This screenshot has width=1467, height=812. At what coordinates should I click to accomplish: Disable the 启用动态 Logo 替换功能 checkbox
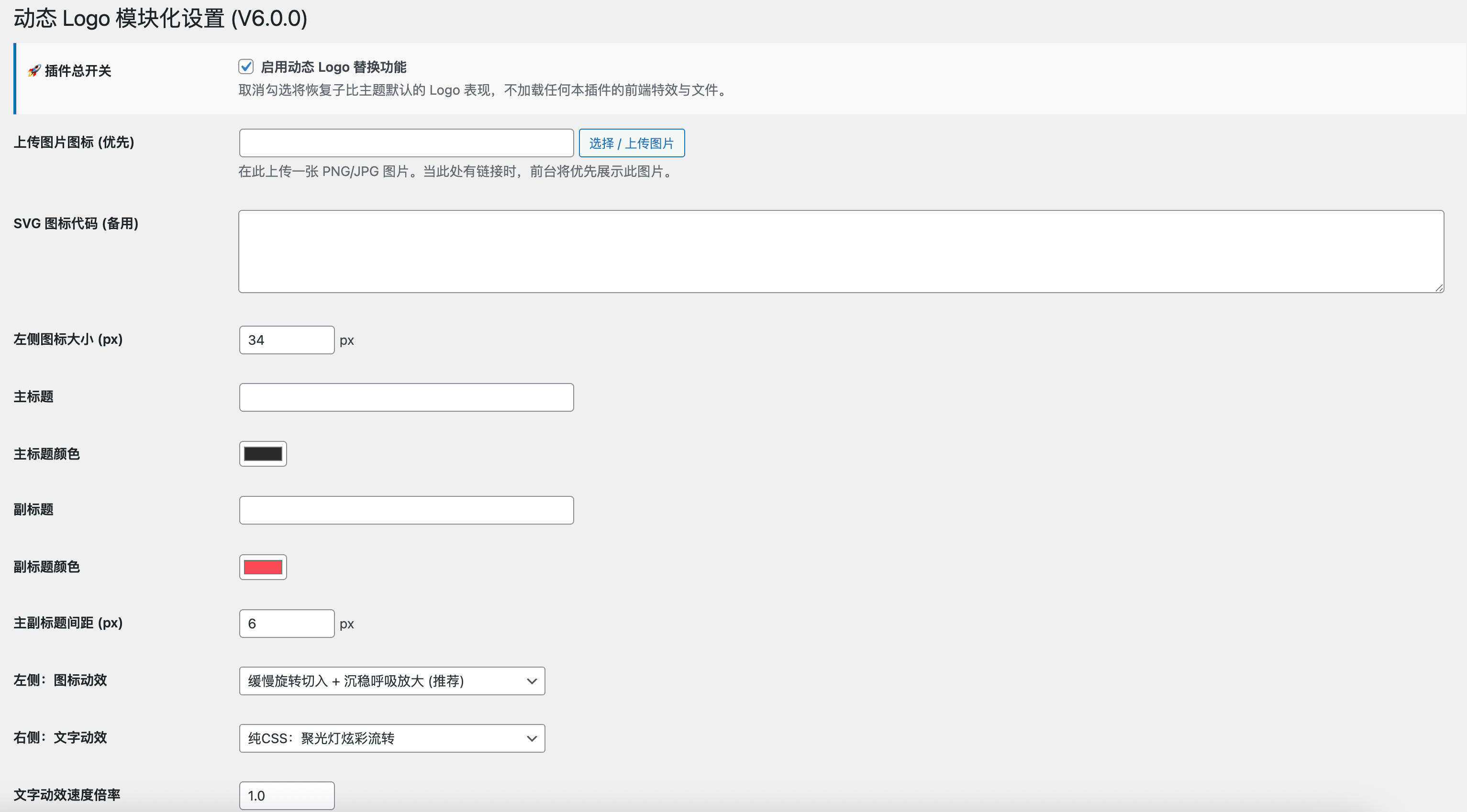(246, 66)
